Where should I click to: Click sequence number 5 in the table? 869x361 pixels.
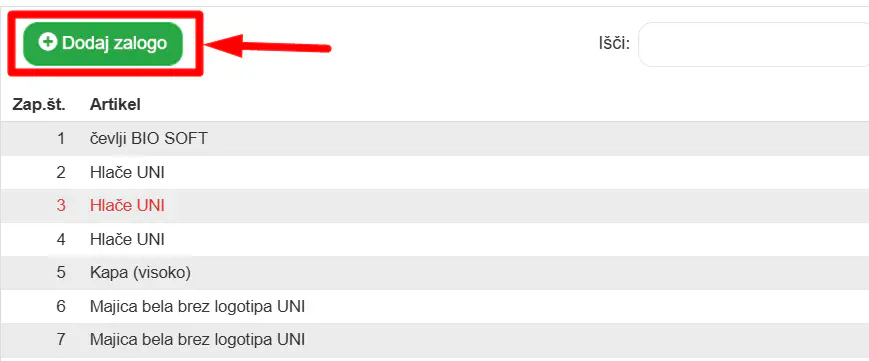[x=61, y=273]
